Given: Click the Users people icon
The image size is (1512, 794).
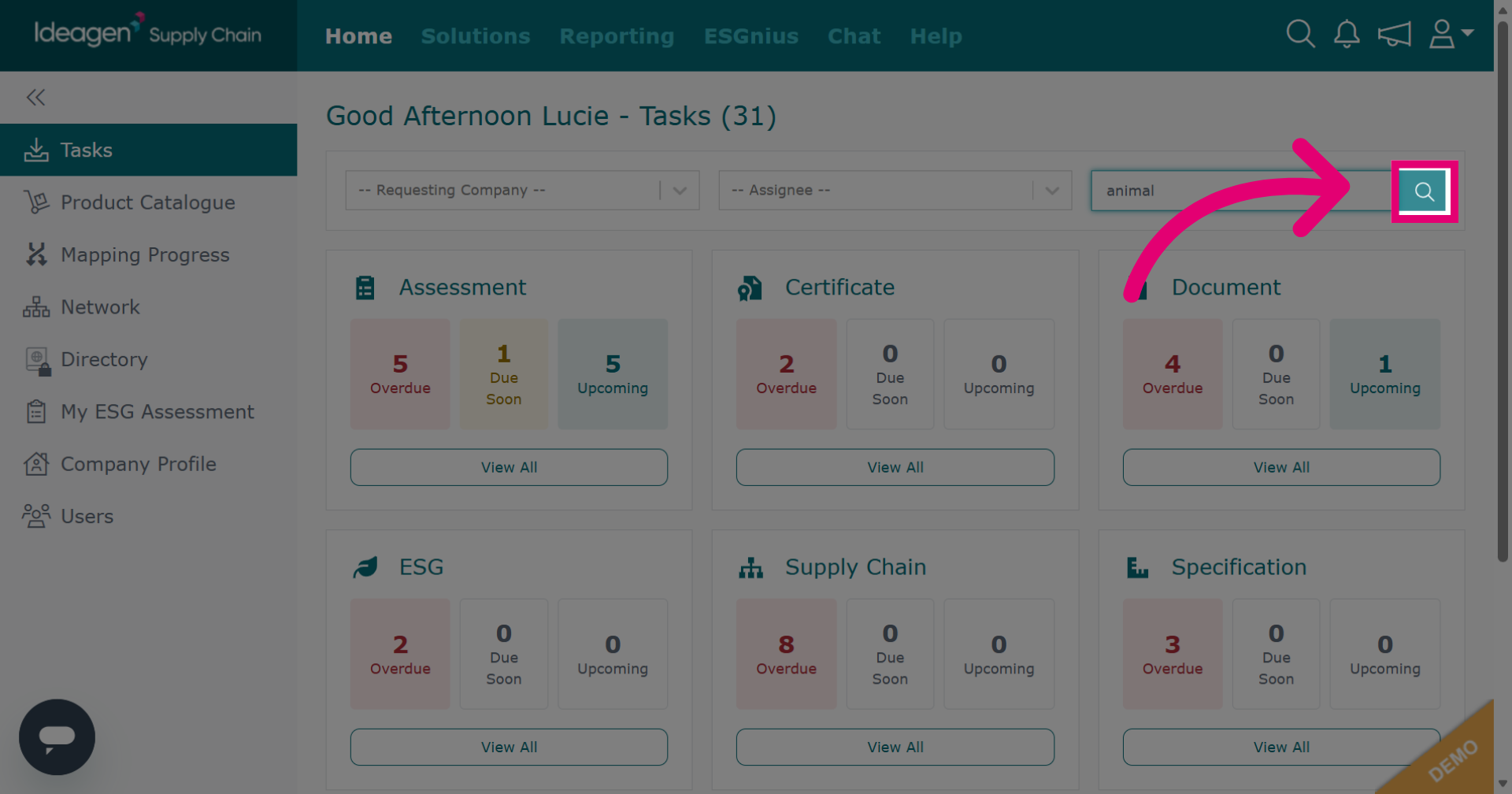Looking at the screenshot, I should pyautogui.click(x=36, y=516).
